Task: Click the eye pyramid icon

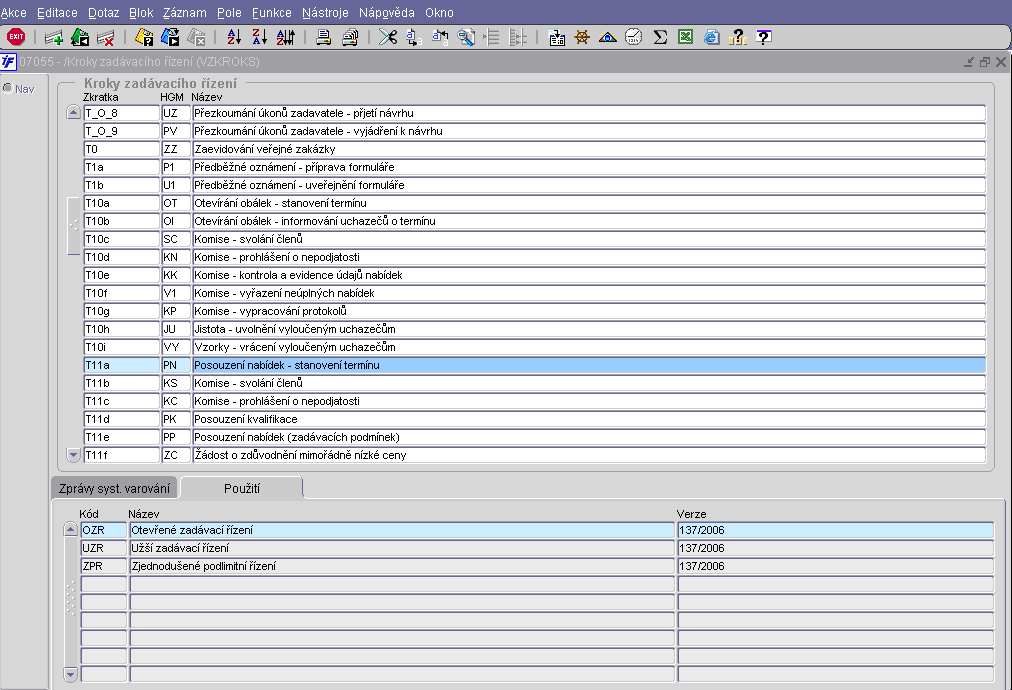Action: pyautogui.click(x=607, y=37)
